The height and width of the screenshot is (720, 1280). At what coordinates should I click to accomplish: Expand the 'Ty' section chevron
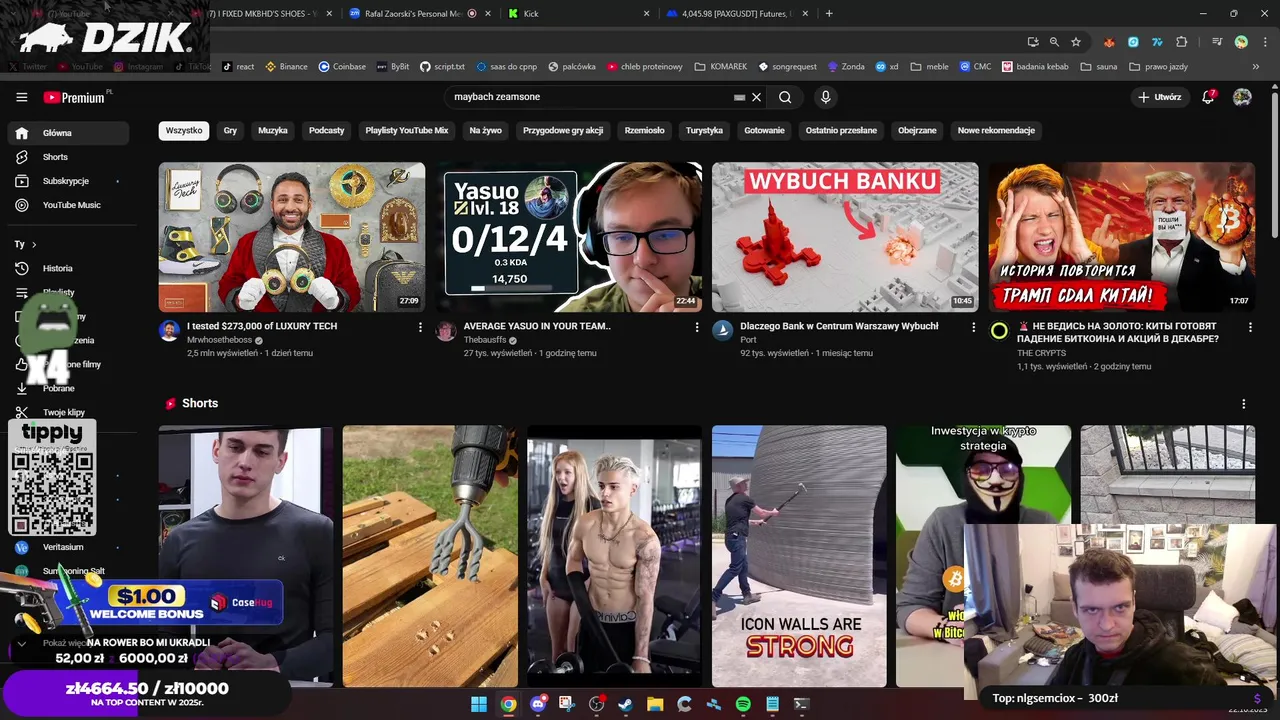point(34,244)
